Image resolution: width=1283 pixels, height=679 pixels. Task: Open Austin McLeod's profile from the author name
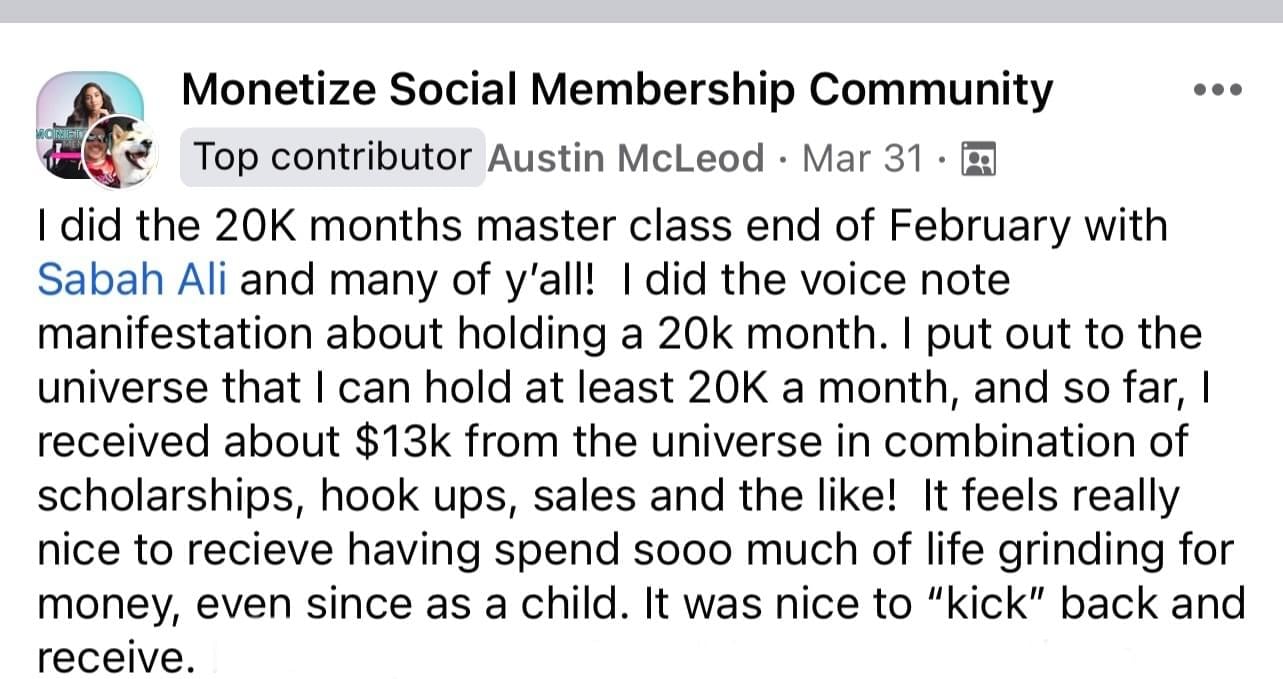pos(628,158)
